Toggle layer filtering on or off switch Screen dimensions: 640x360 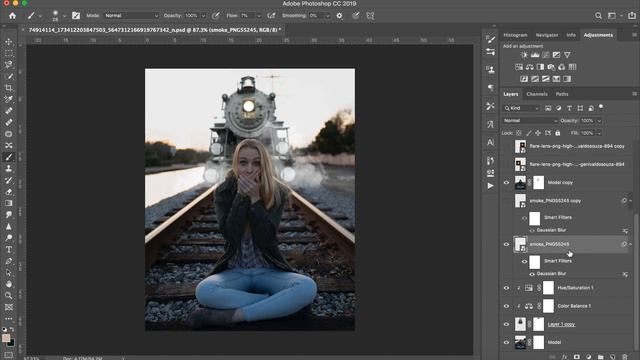pyautogui.click(x=601, y=107)
